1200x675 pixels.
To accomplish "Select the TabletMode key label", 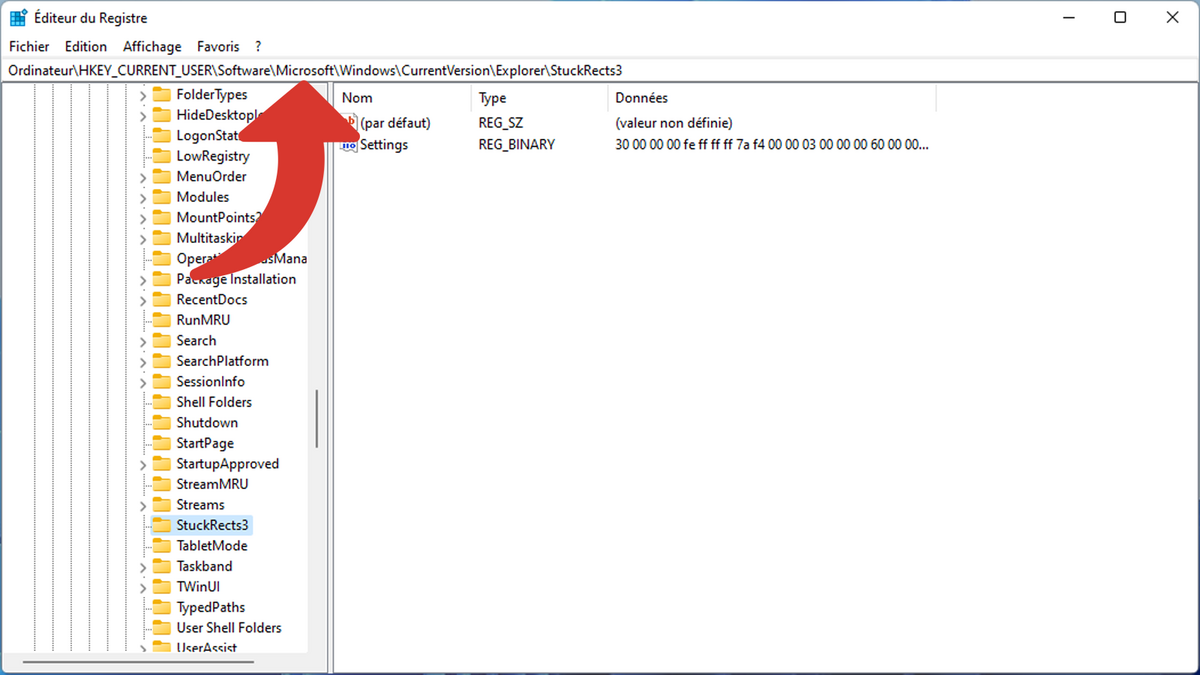I will [x=212, y=546].
